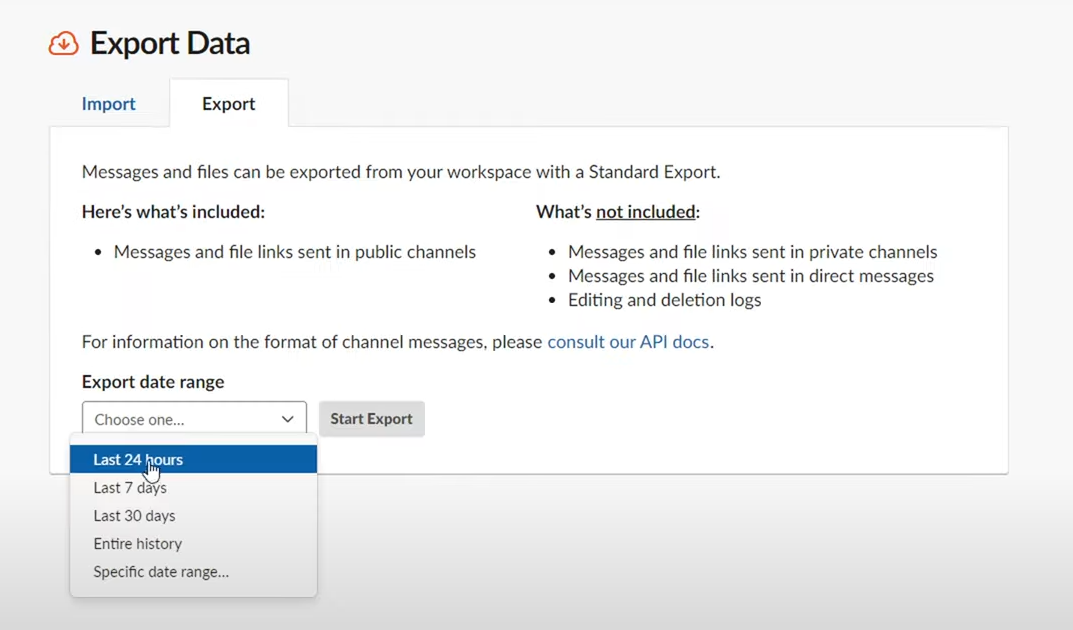Viewport: 1073px width, 630px height.
Task: Open the Export date range dropdown
Action: pyautogui.click(x=194, y=419)
